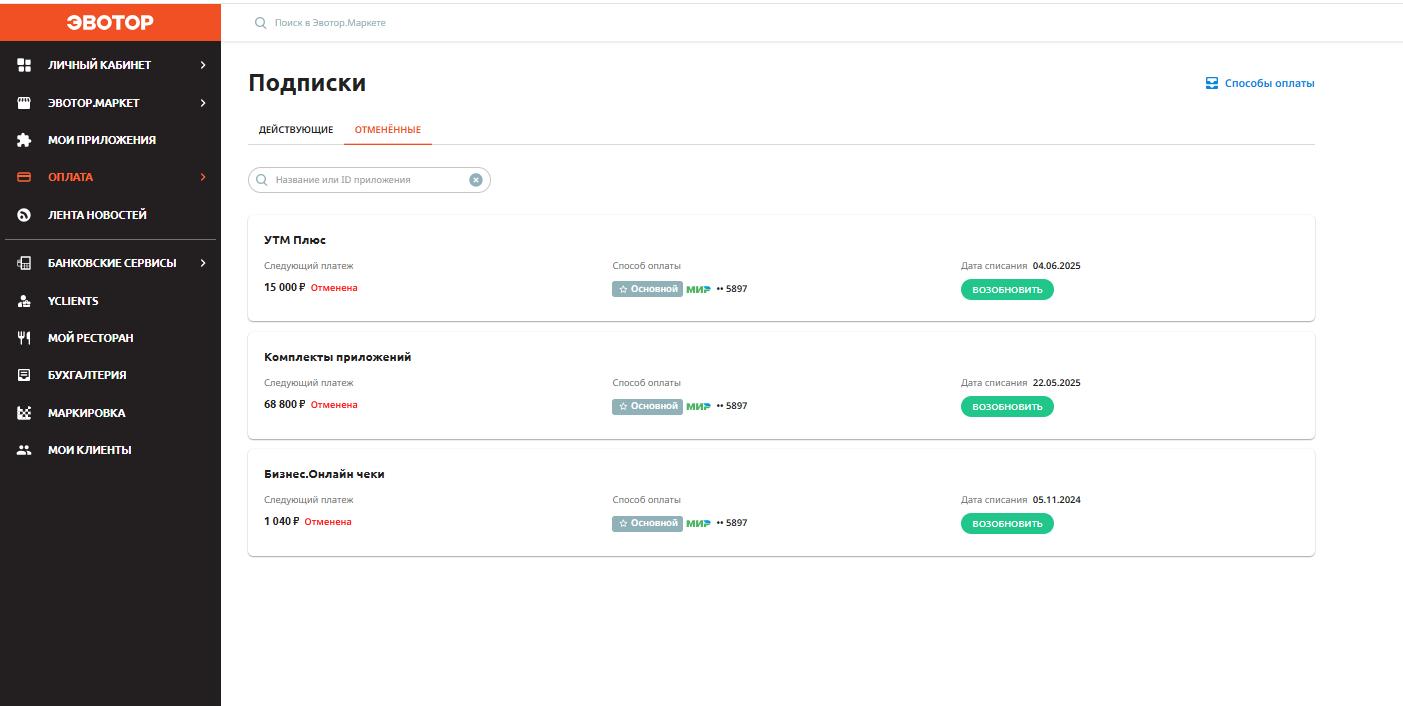Click Основной badge in Бизнес.Онлайн чеки card

(647, 523)
